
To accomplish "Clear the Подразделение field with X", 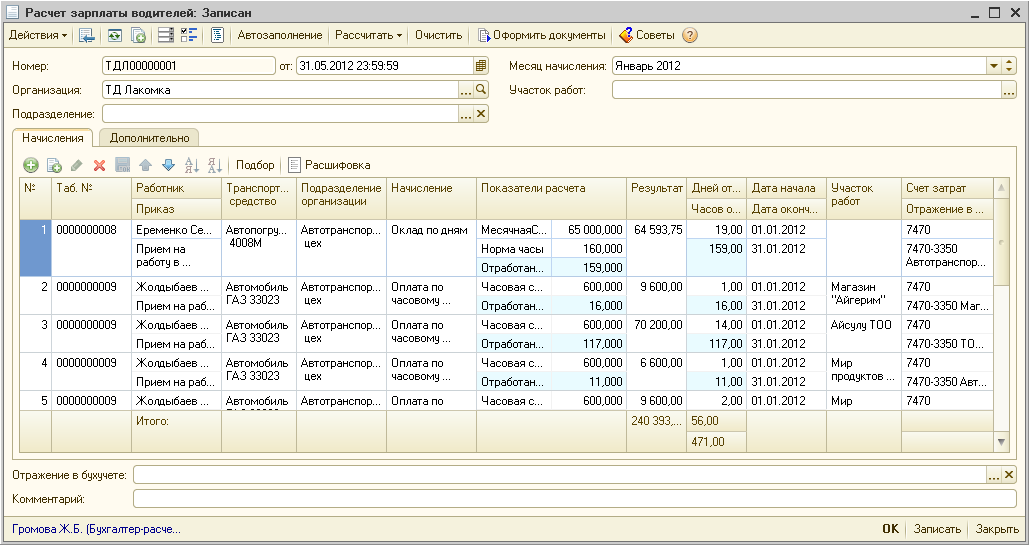I will pyautogui.click(x=481, y=114).
